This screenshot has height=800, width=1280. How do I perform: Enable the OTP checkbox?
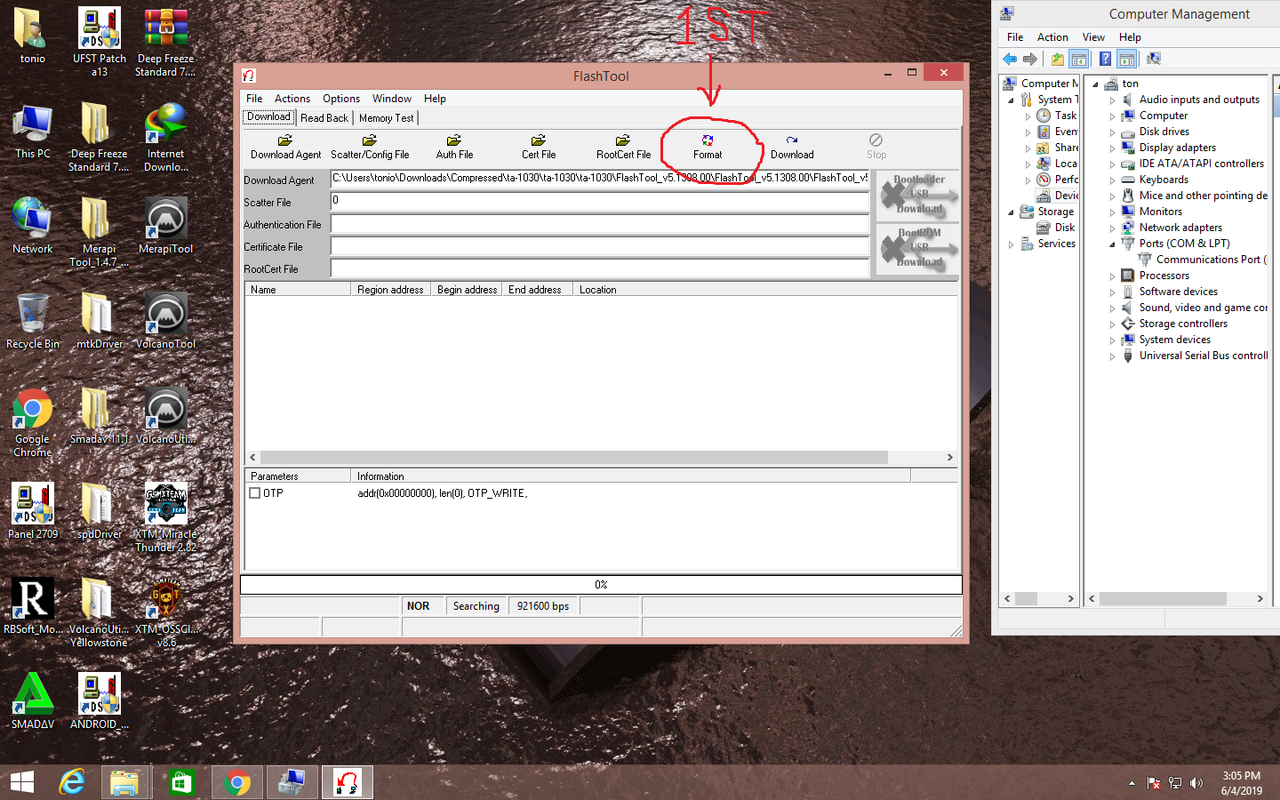pyautogui.click(x=255, y=494)
